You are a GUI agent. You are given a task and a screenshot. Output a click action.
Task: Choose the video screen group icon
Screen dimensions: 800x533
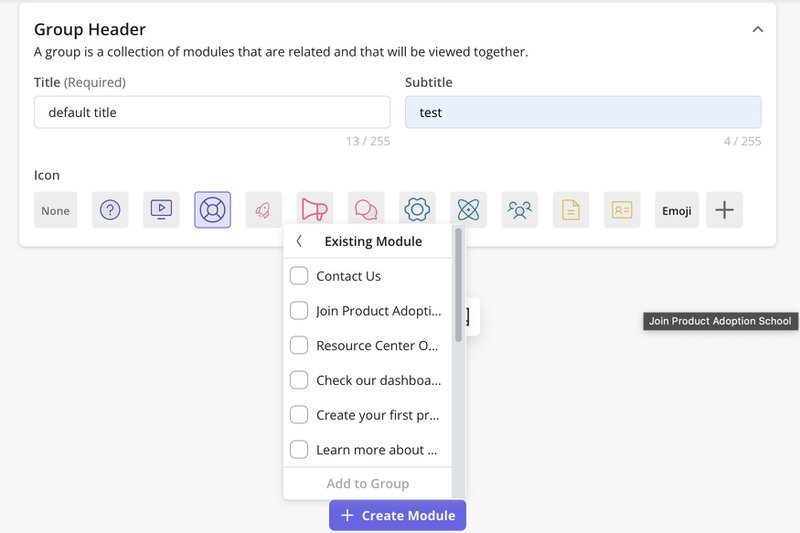click(x=161, y=210)
